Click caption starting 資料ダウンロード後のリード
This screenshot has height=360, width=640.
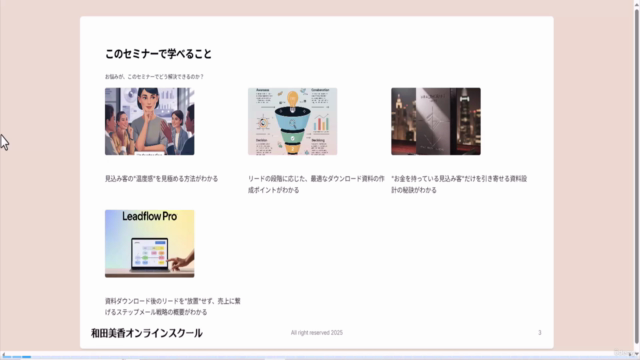point(173,307)
